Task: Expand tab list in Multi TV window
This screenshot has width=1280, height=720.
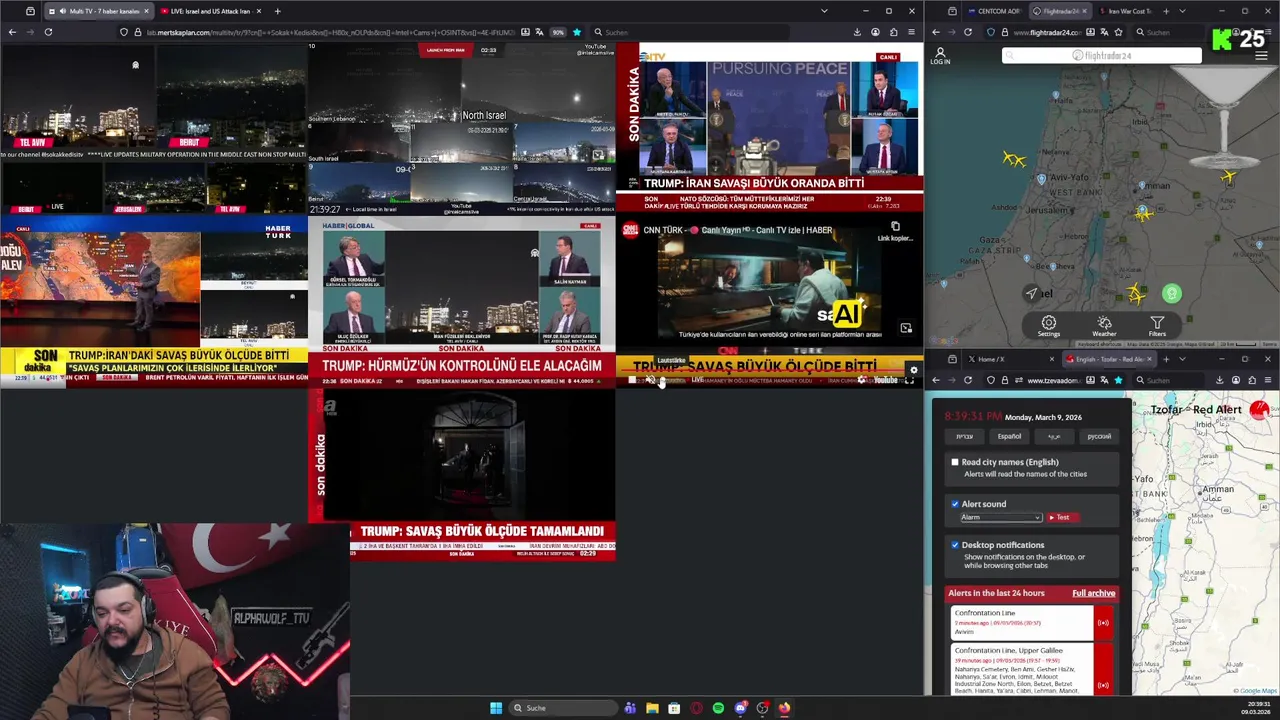Action: [x=824, y=11]
